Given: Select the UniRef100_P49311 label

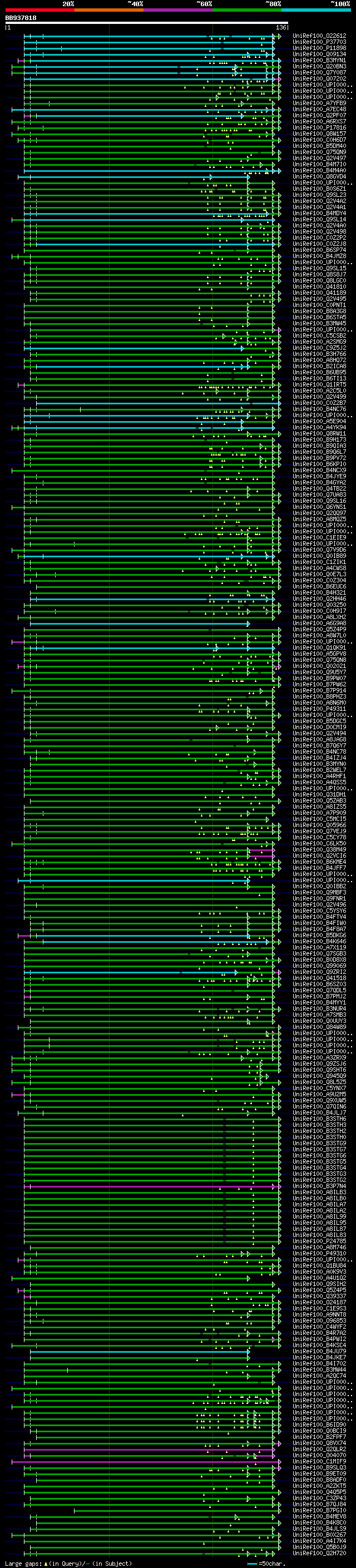Looking at the screenshot, I should click(319, 709).
